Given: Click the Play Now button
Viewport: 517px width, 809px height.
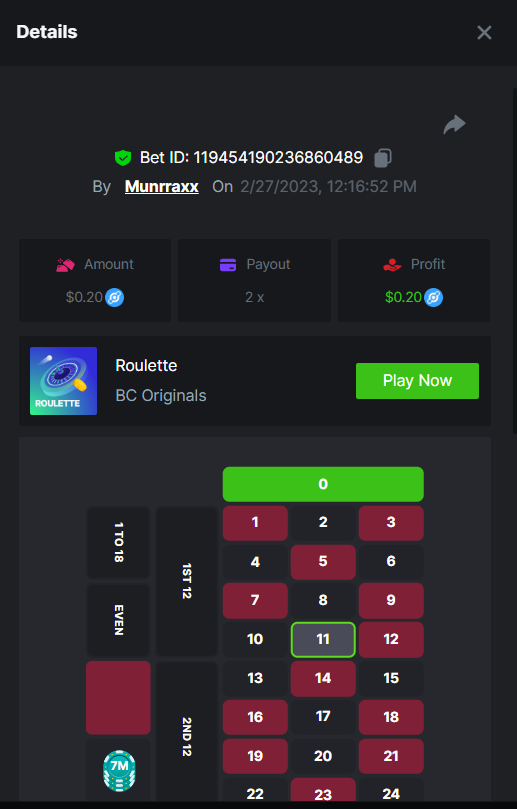Looking at the screenshot, I should click(417, 381).
